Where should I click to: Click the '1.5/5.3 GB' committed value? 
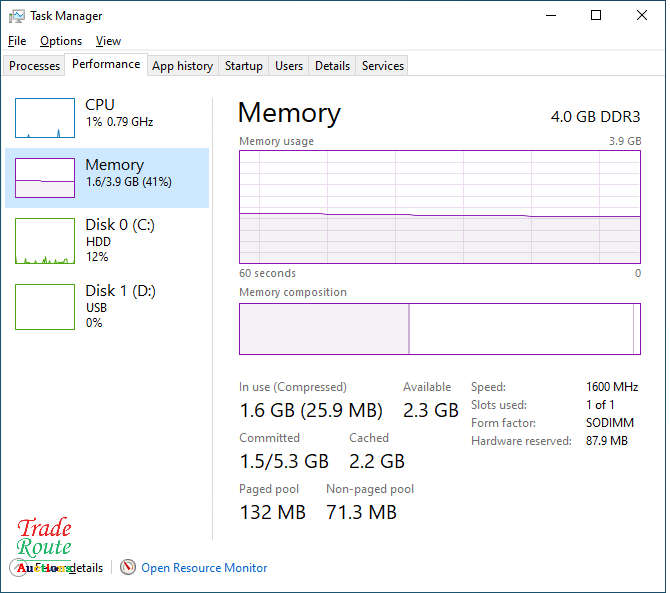pos(284,461)
